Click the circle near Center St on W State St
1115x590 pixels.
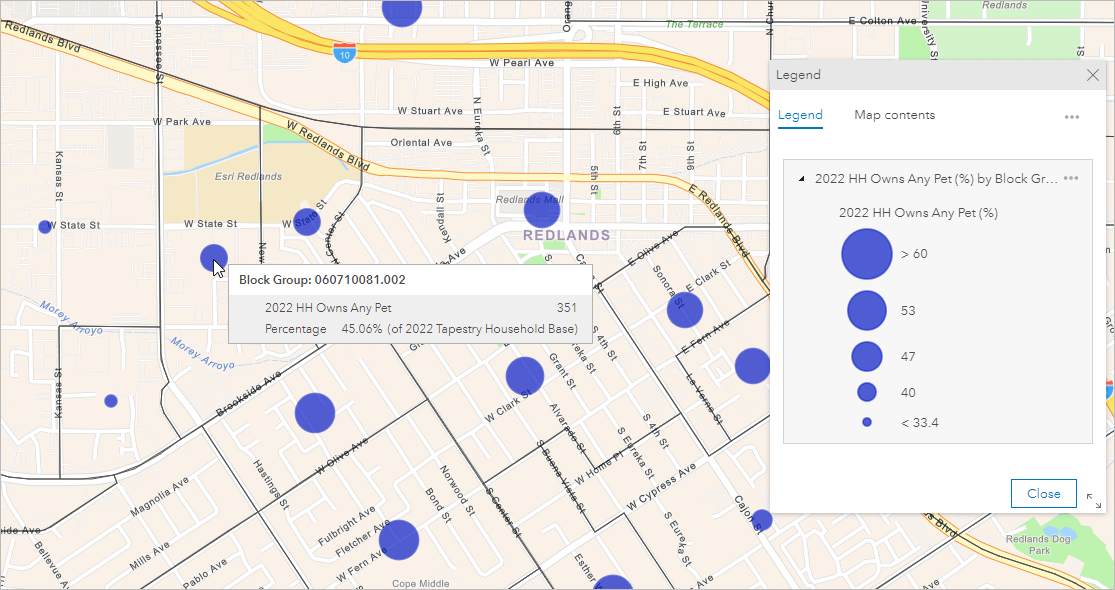(307, 222)
